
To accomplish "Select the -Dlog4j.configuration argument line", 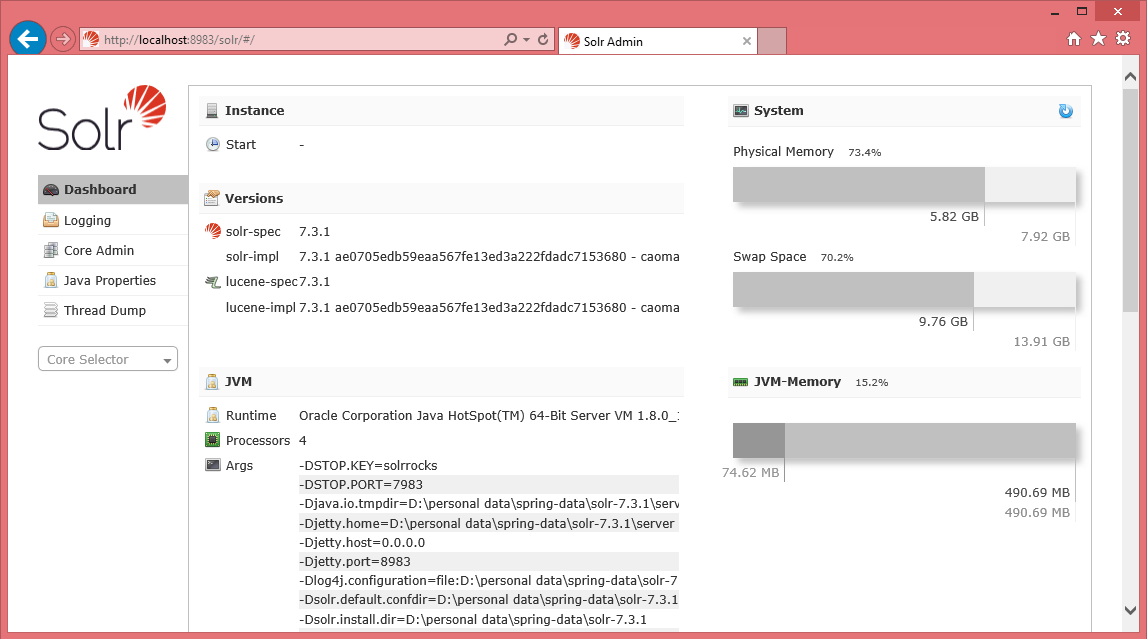I will tap(488, 581).
